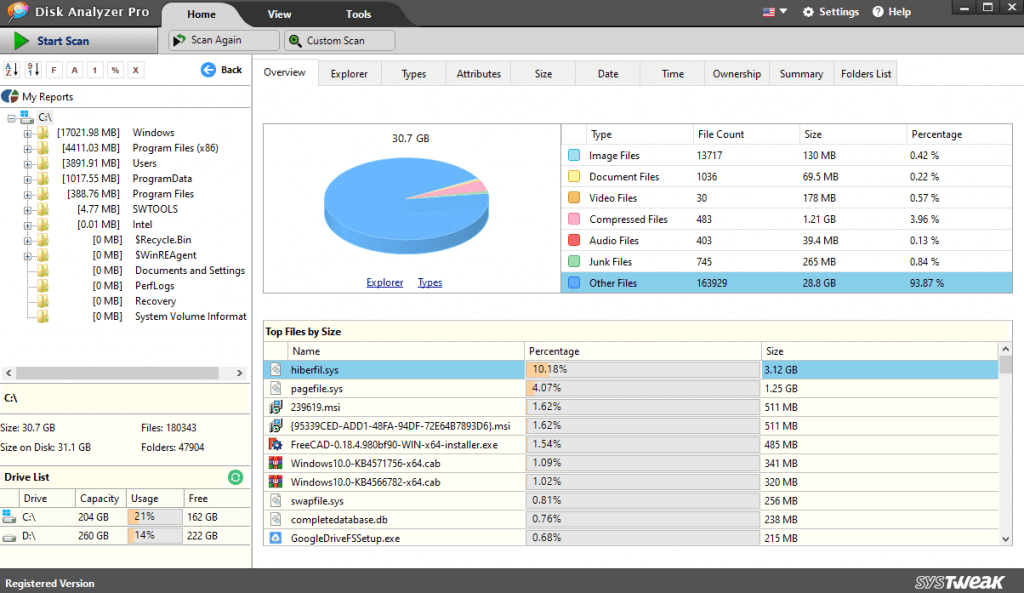Click the 1 filter button
1024x593 pixels.
95,70
